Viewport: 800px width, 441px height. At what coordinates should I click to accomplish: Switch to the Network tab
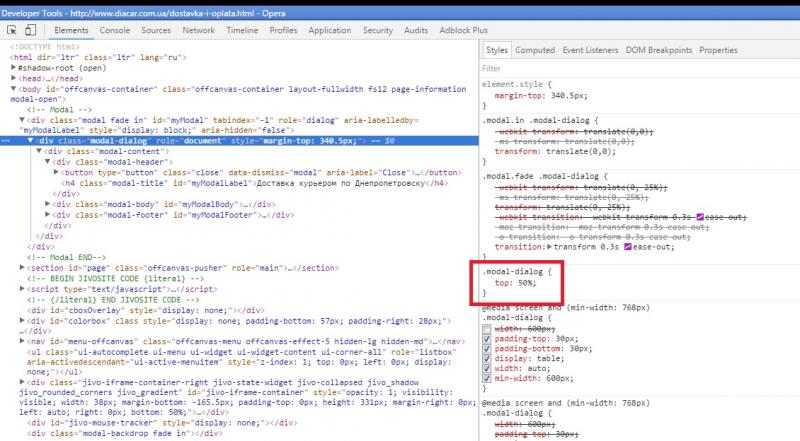(198, 30)
